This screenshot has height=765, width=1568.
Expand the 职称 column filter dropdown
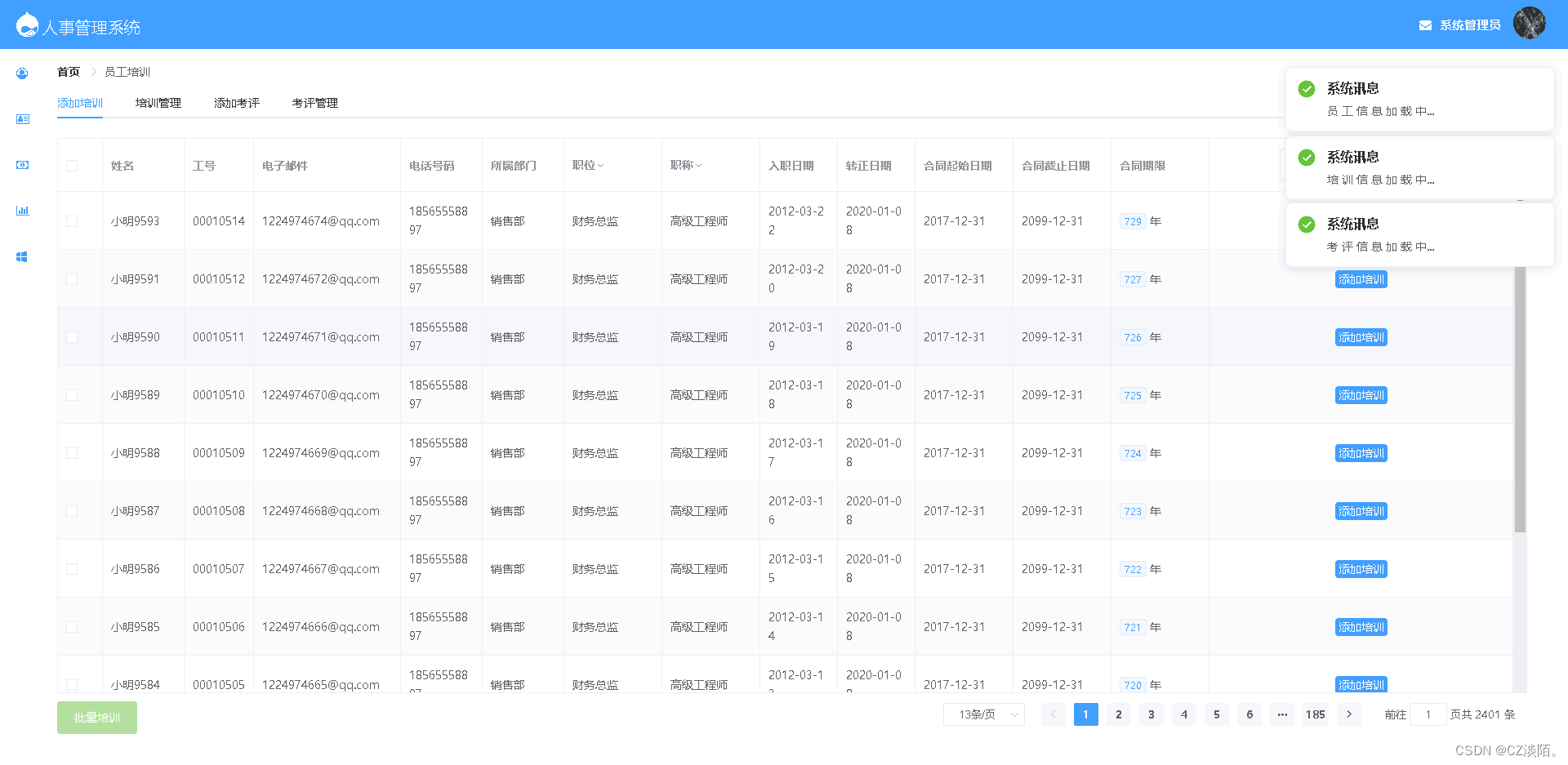pos(699,166)
